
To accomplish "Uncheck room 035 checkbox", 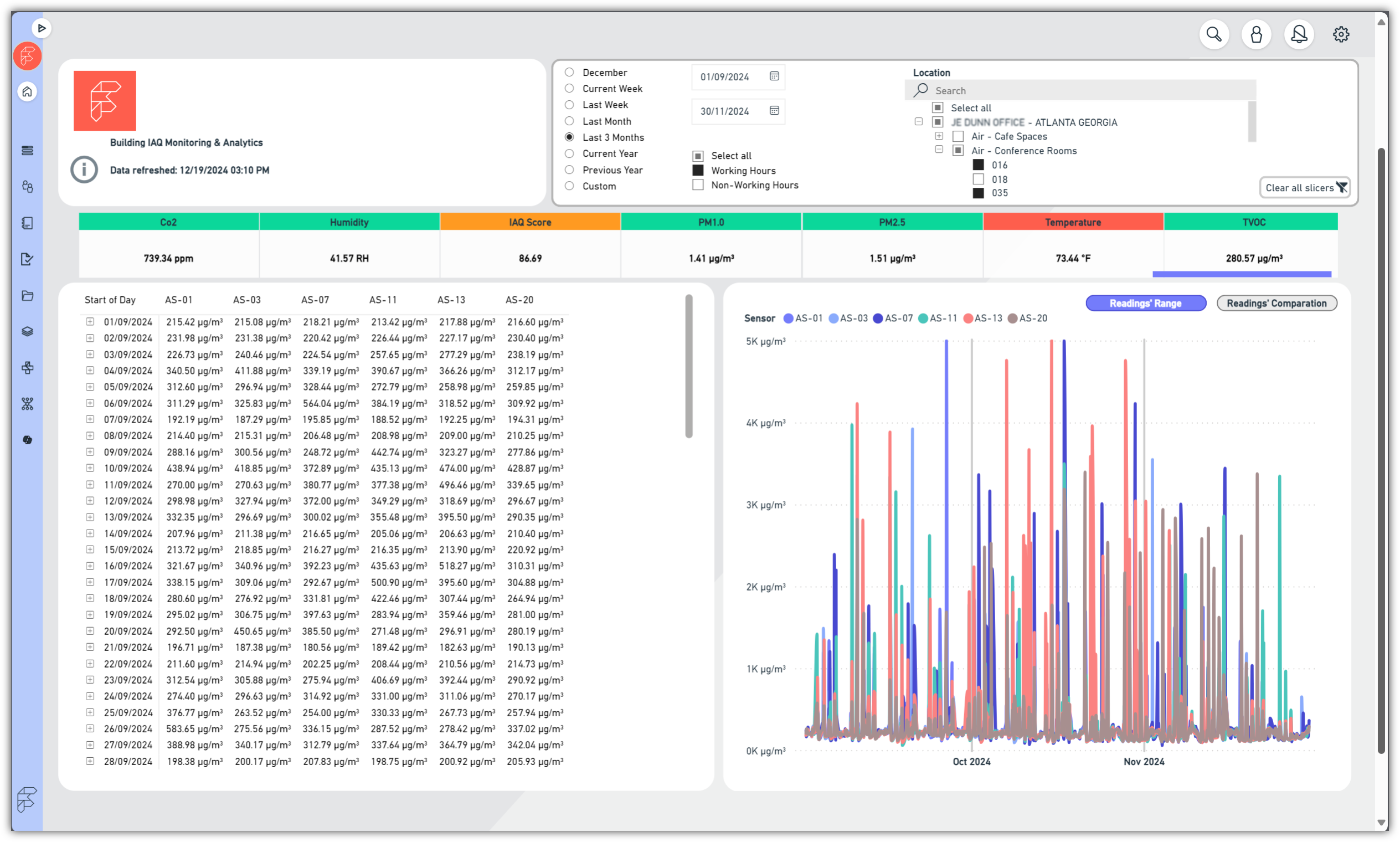I will [979, 193].
